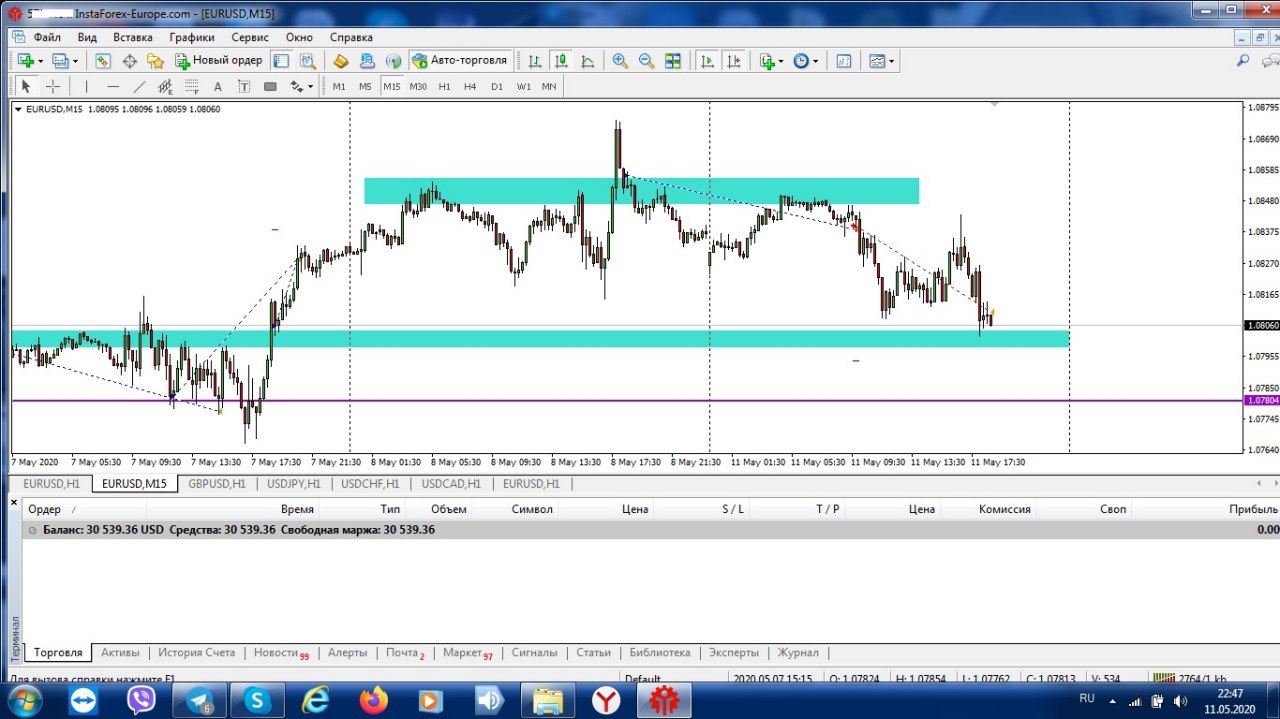Viewport: 1280px width, 719px height.
Task: Open Firefox from the taskbar
Action: click(x=375, y=701)
